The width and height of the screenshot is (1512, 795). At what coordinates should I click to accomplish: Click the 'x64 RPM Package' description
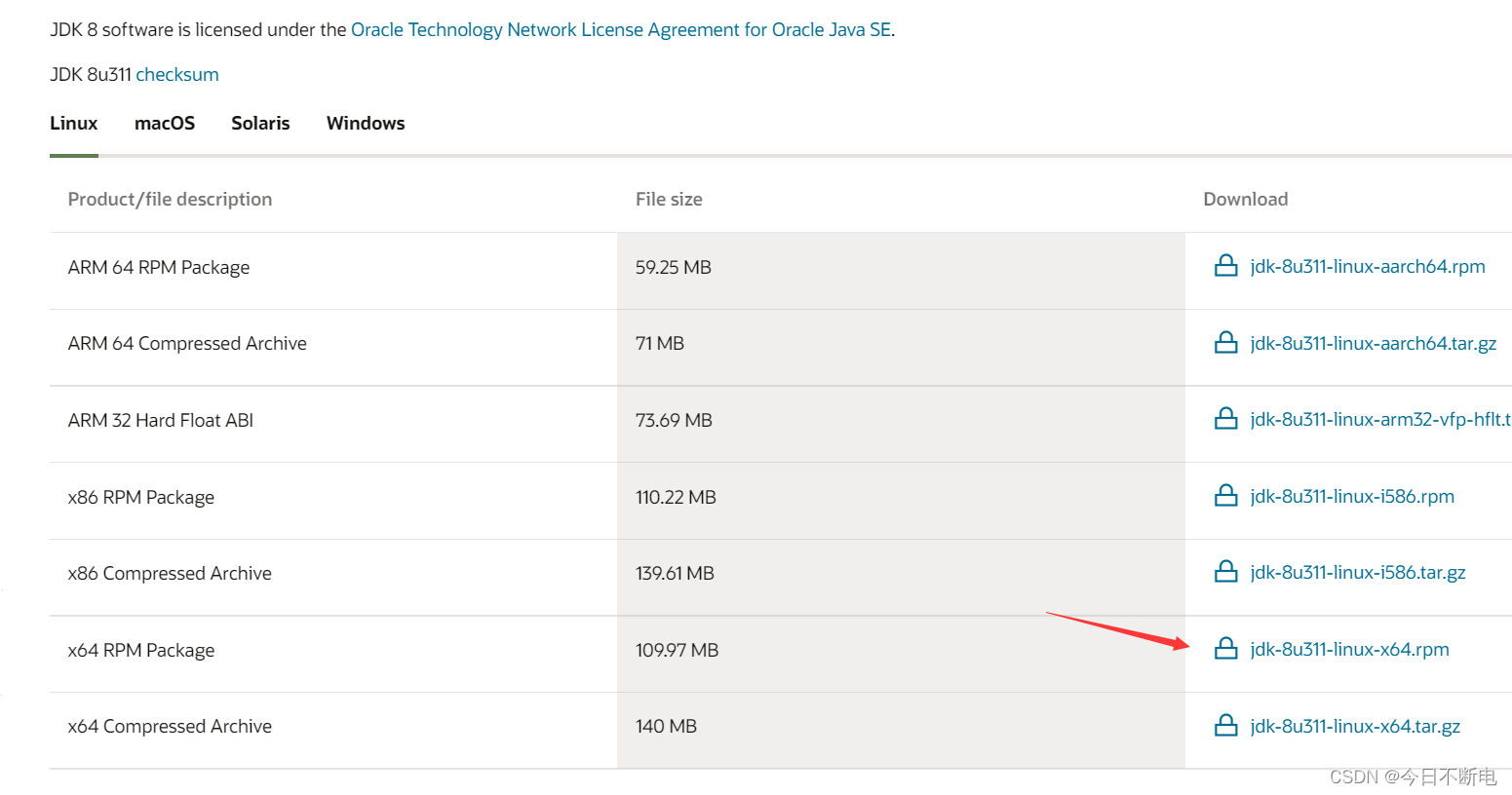pyautogui.click(x=141, y=650)
